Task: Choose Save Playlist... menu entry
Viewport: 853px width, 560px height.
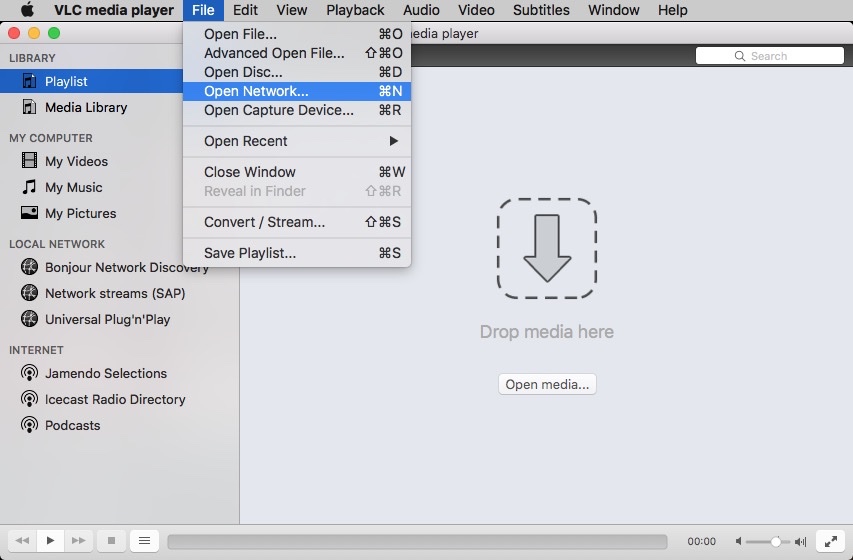Action: [x=296, y=253]
